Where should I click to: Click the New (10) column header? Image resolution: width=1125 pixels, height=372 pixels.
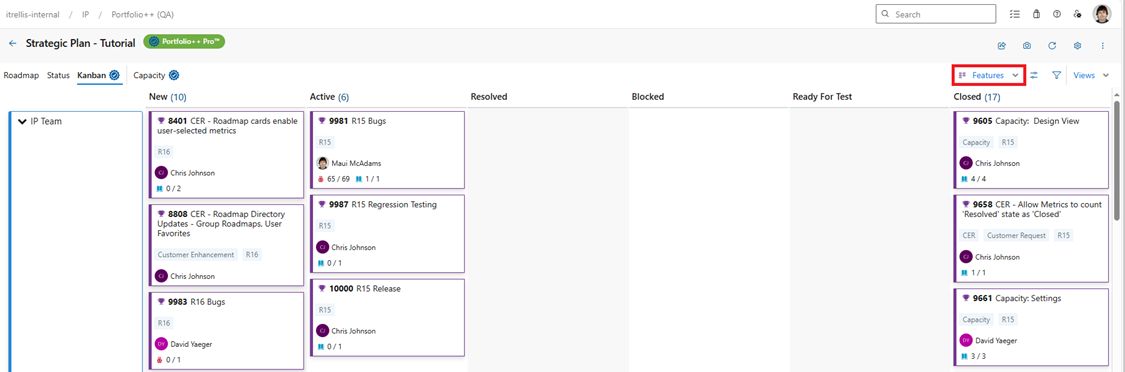(168, 96)
